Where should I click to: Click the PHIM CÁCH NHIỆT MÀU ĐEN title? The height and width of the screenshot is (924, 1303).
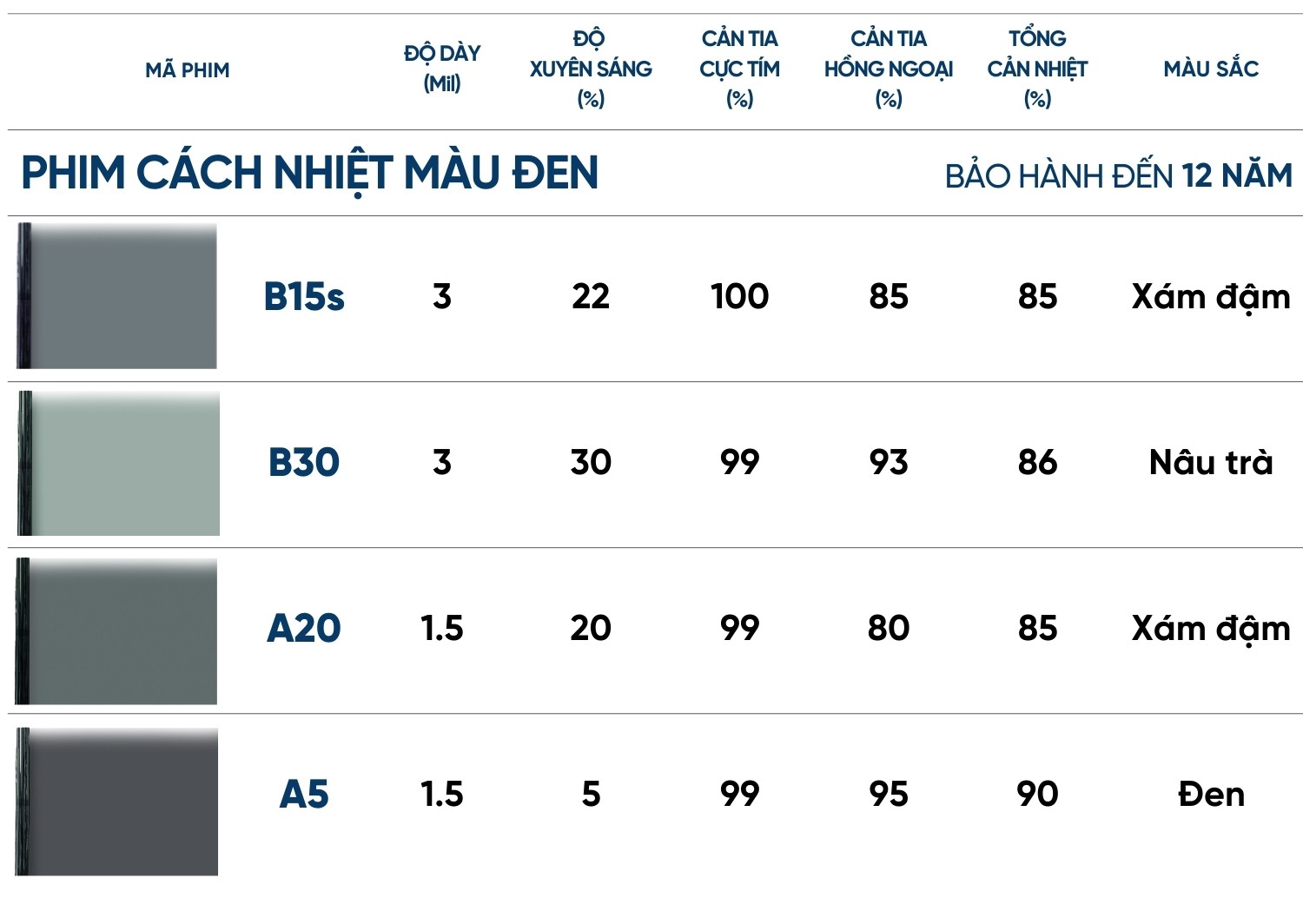pos(310,173)
